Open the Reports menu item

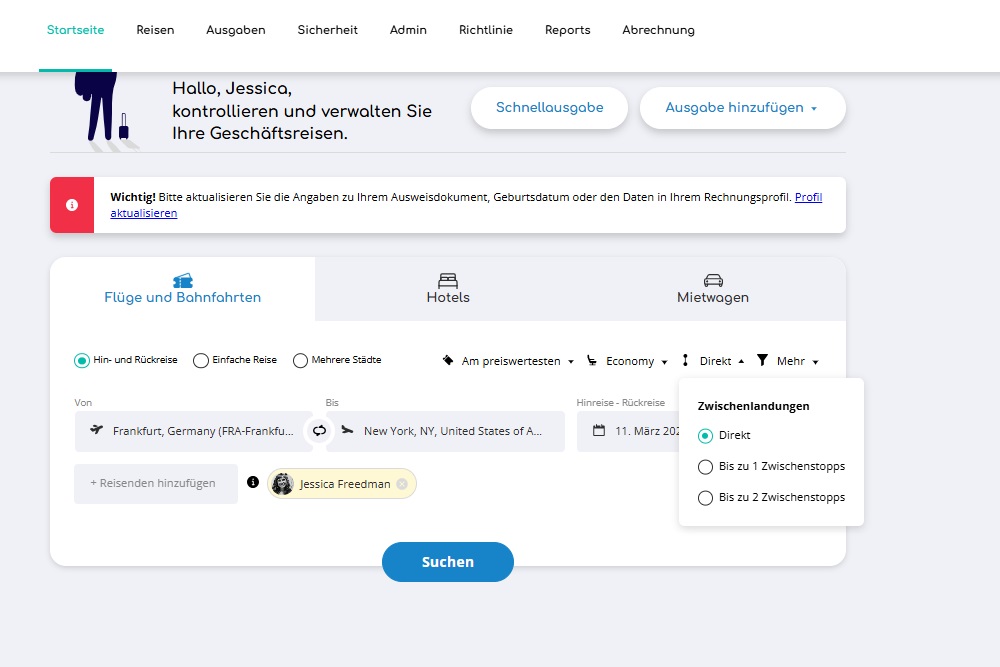[567, 30]
